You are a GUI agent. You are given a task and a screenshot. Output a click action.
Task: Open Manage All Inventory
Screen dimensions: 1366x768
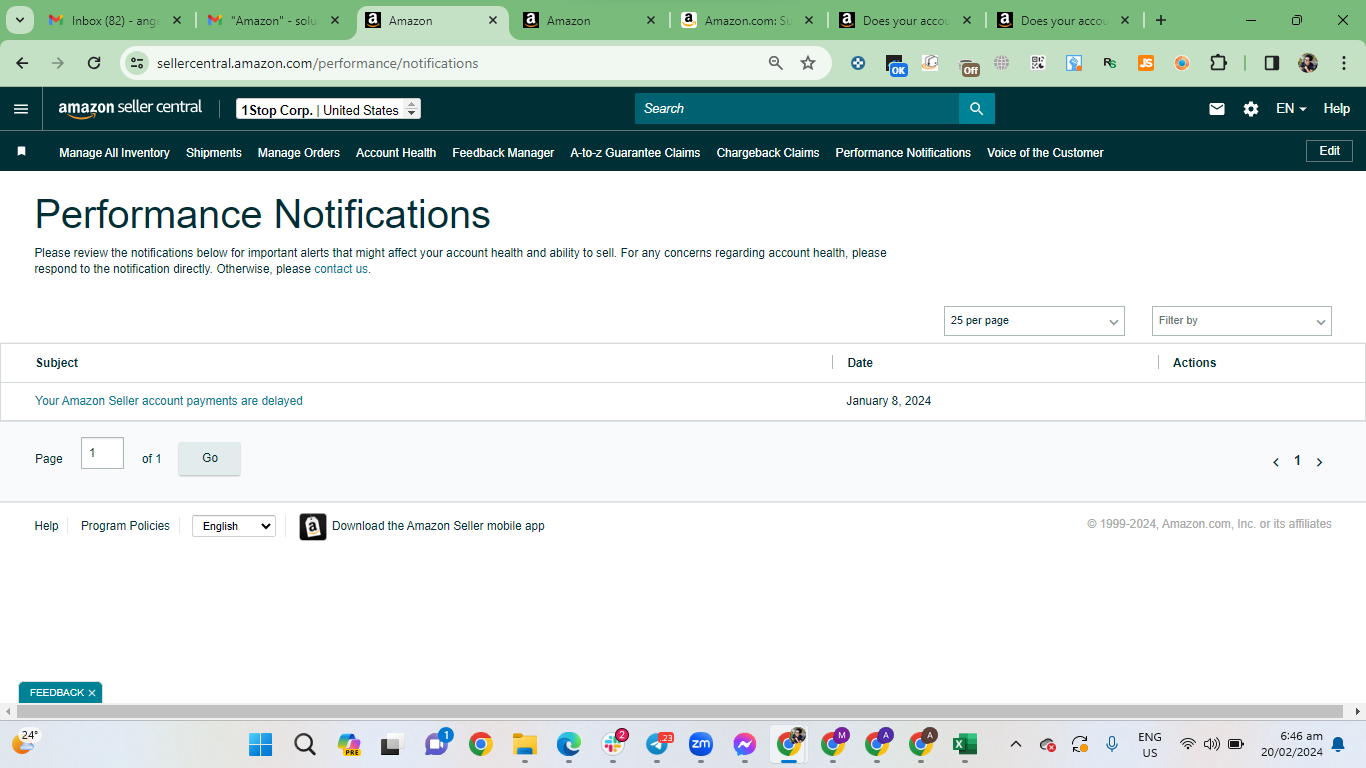point(114,153)
